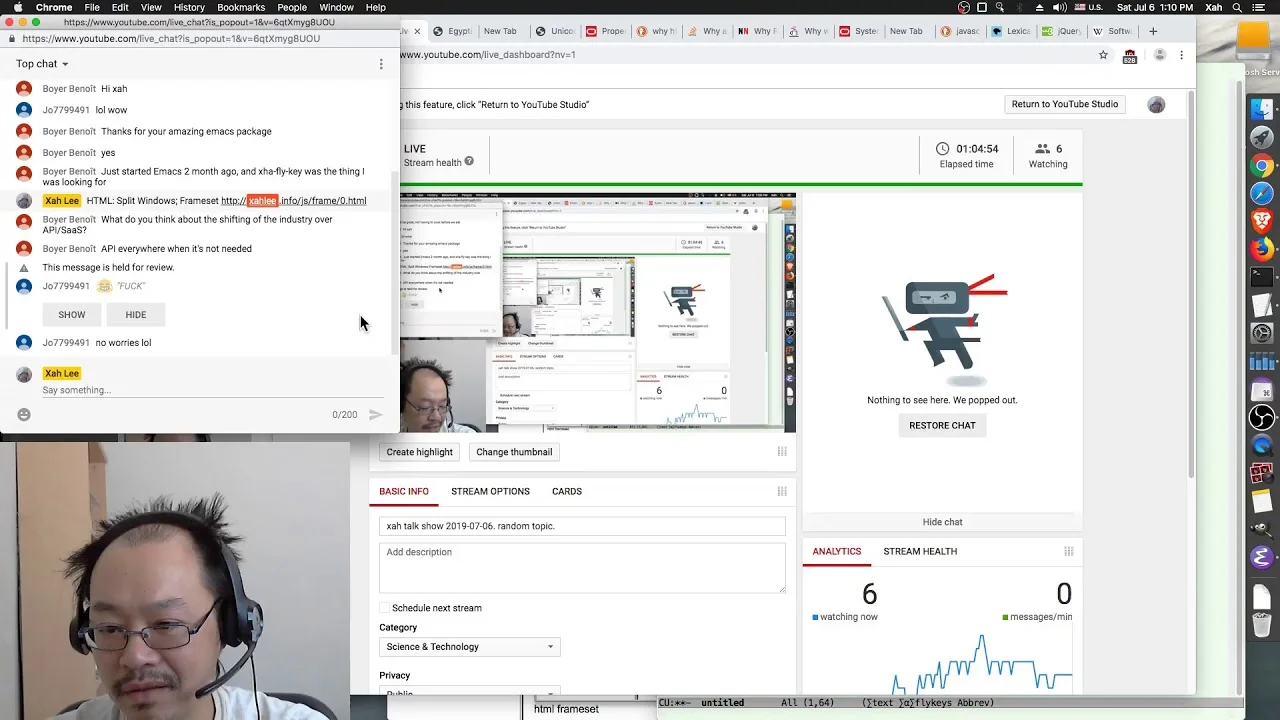Open the History menu
1280x720 pixels.
189,7
